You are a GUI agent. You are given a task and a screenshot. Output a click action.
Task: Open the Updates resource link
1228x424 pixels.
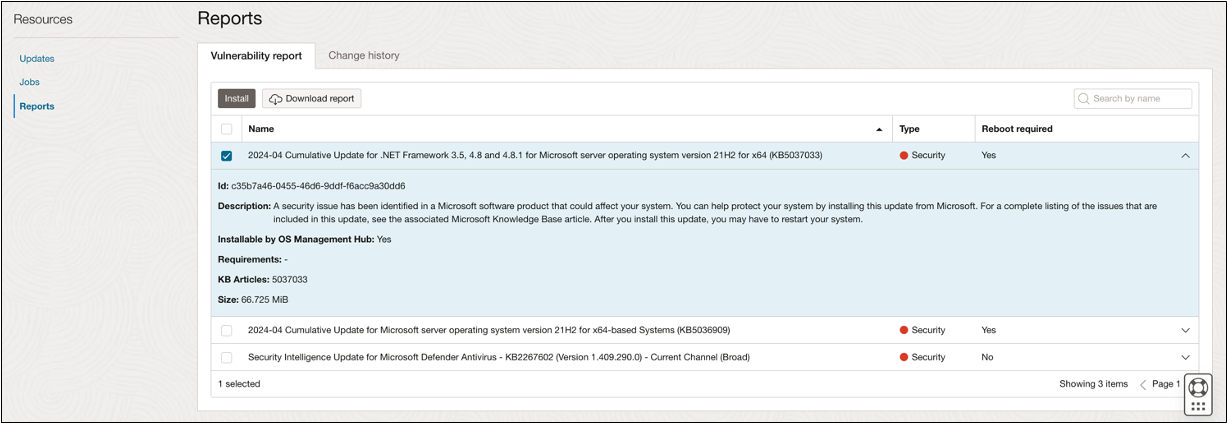(x=37, y=59)
